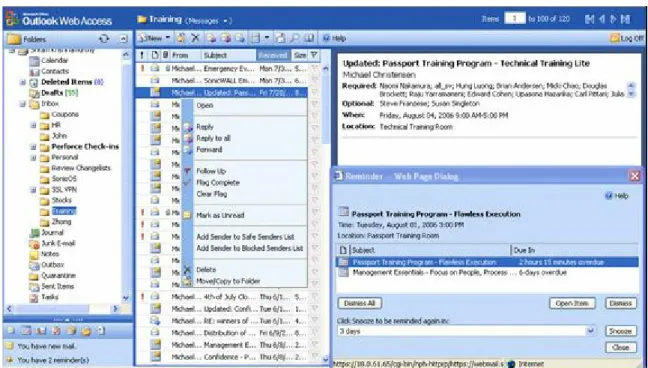Click the Log Off button

pyautogui.click(x=627, y=38)
